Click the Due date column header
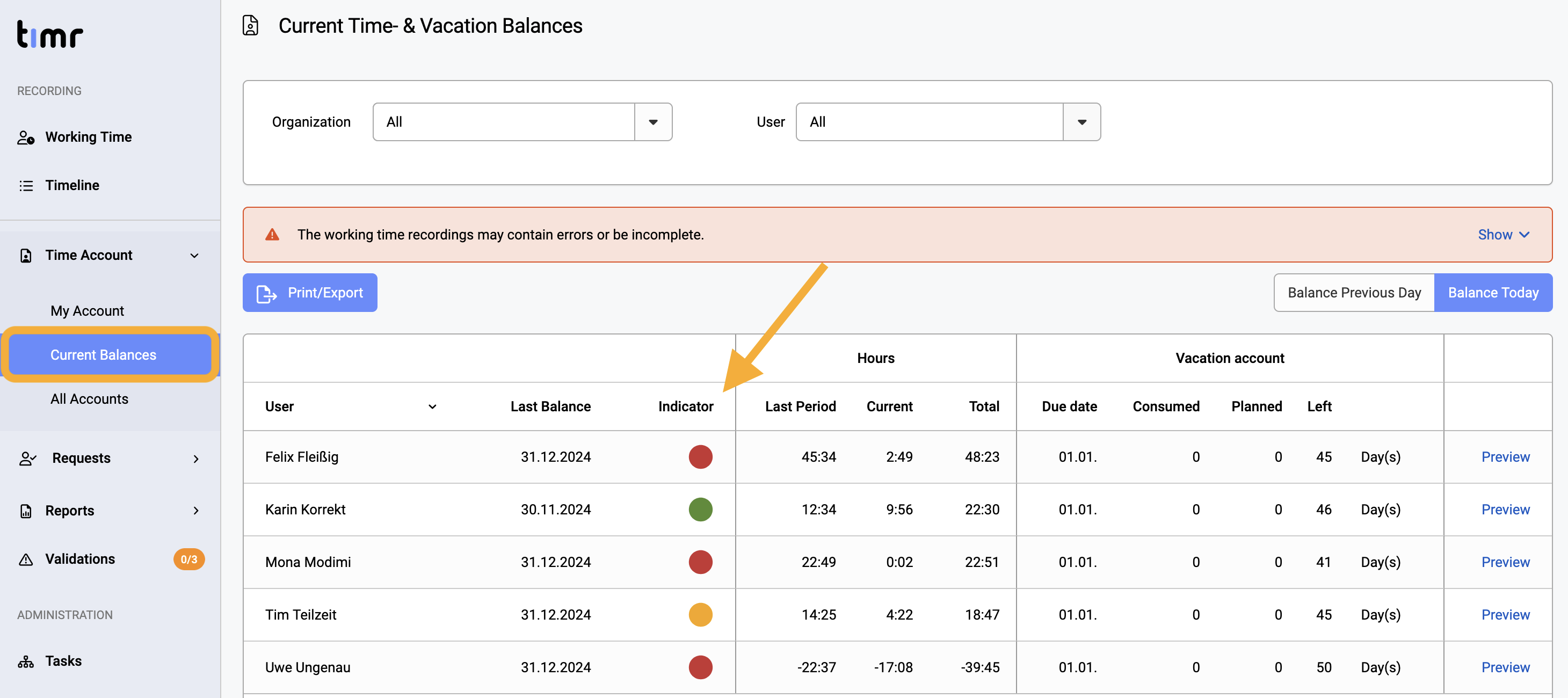Image resolution: width=1568 pixels, height=698 pixels. pos(1069,407)
